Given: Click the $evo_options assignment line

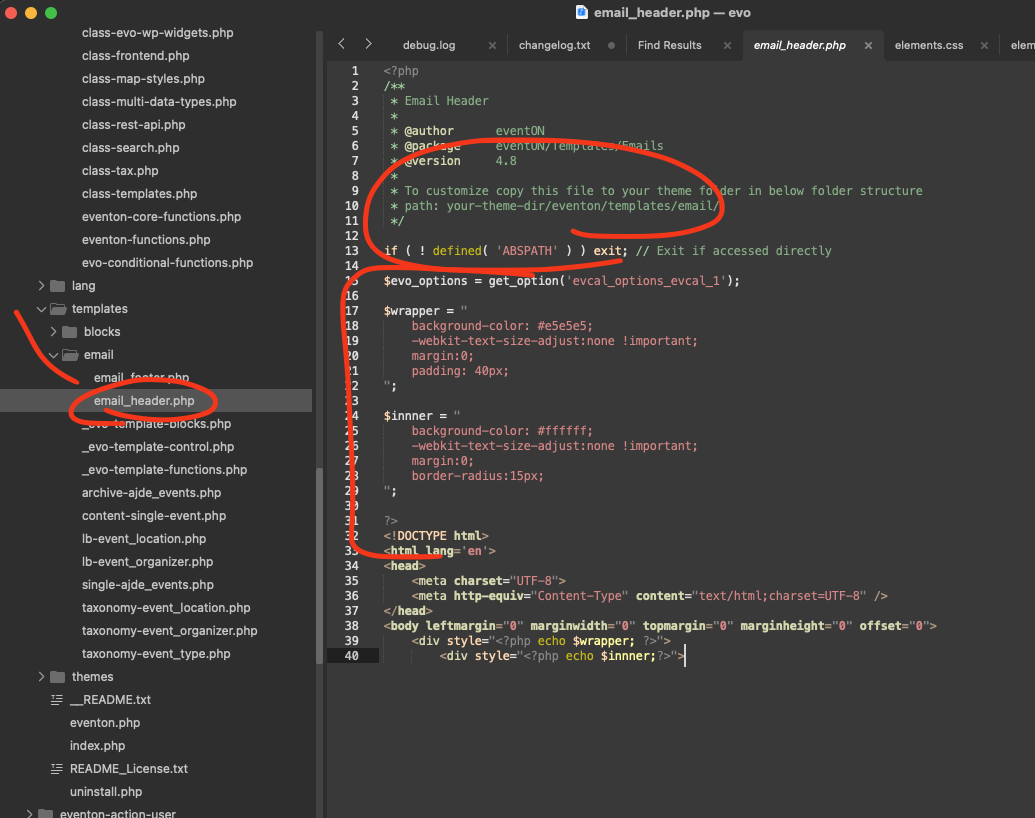Looking at the screenshot, I should [561, 281].
